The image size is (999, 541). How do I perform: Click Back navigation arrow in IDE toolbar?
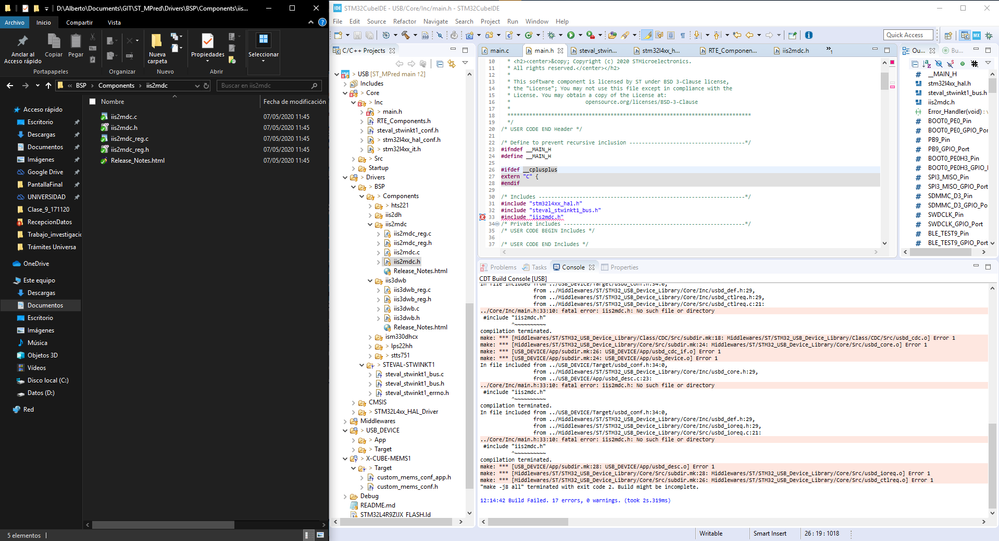749,35
